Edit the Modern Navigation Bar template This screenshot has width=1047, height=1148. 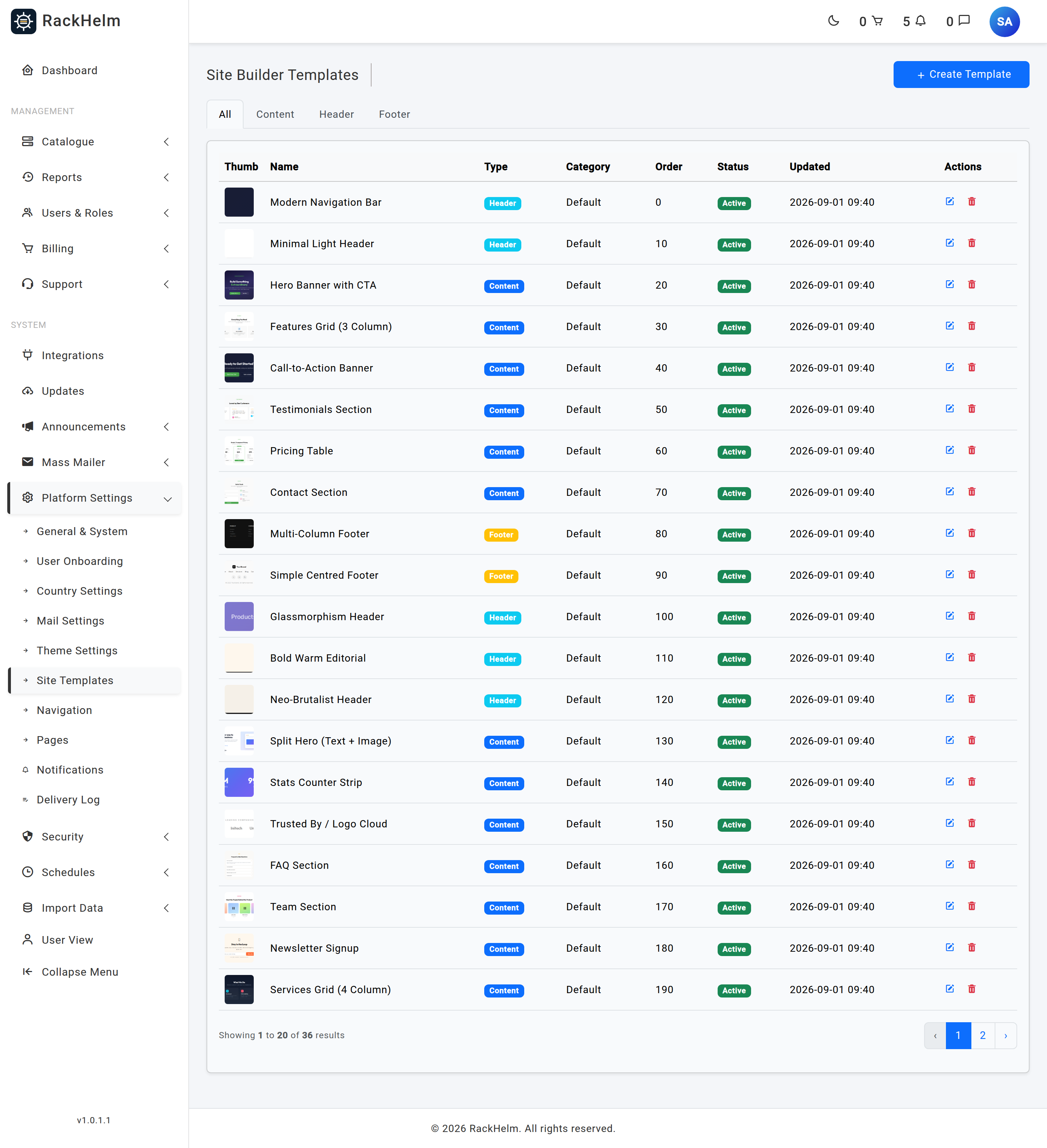[x=950, y=202]
